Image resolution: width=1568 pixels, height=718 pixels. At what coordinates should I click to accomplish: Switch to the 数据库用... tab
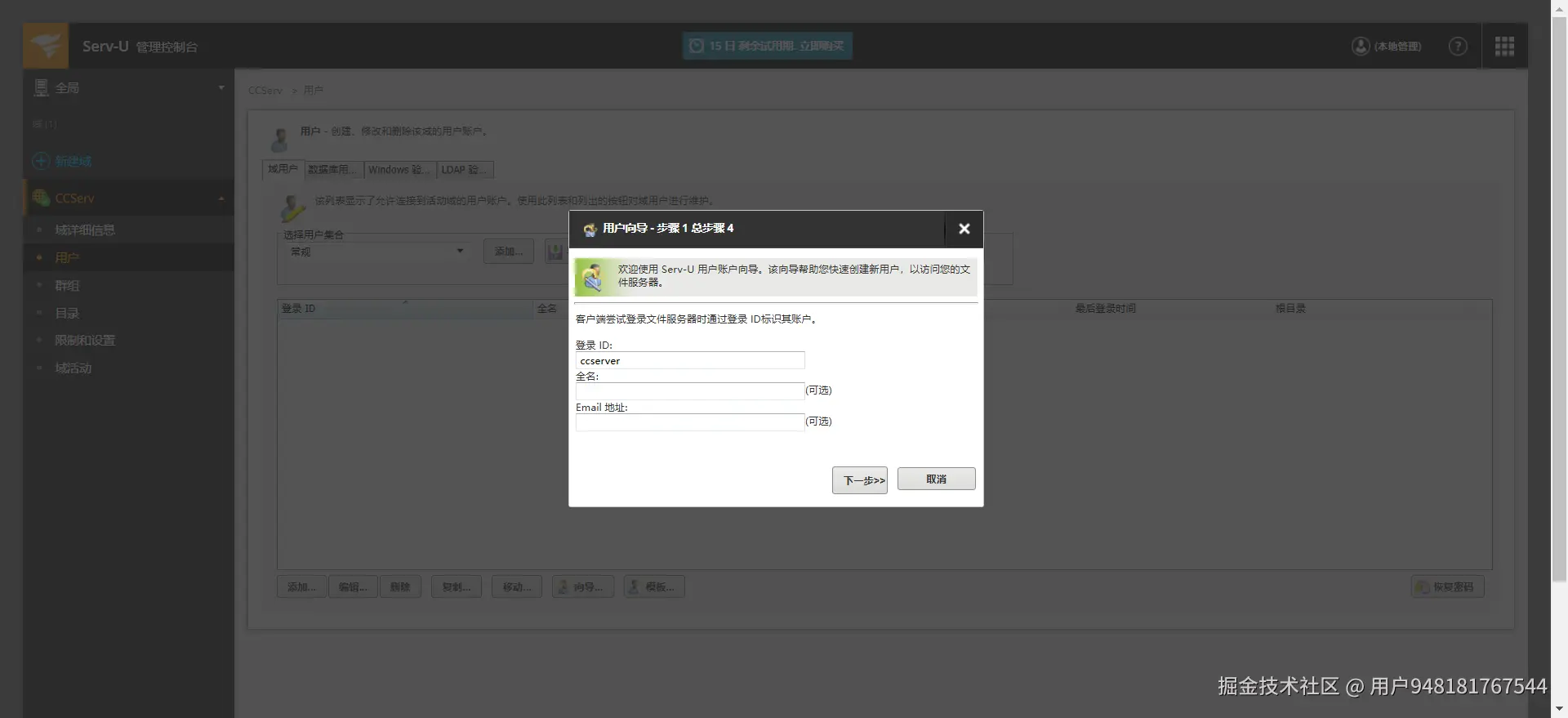[332, 170]
